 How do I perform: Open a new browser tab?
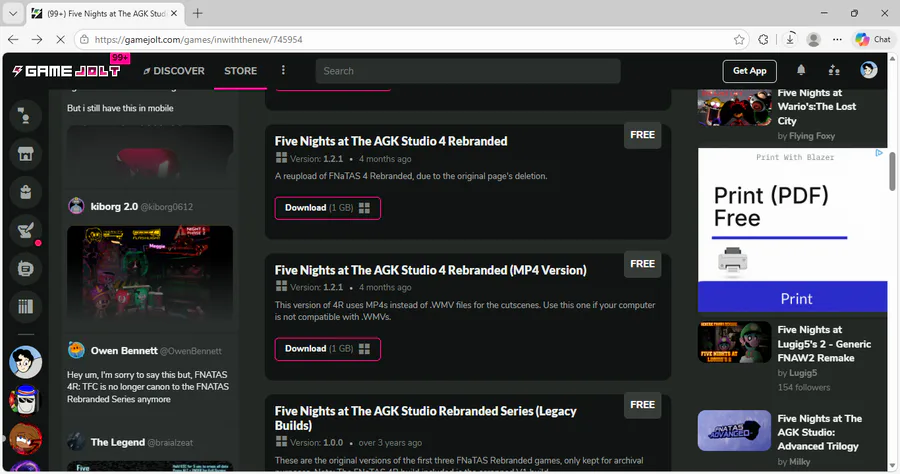(197, 13)
